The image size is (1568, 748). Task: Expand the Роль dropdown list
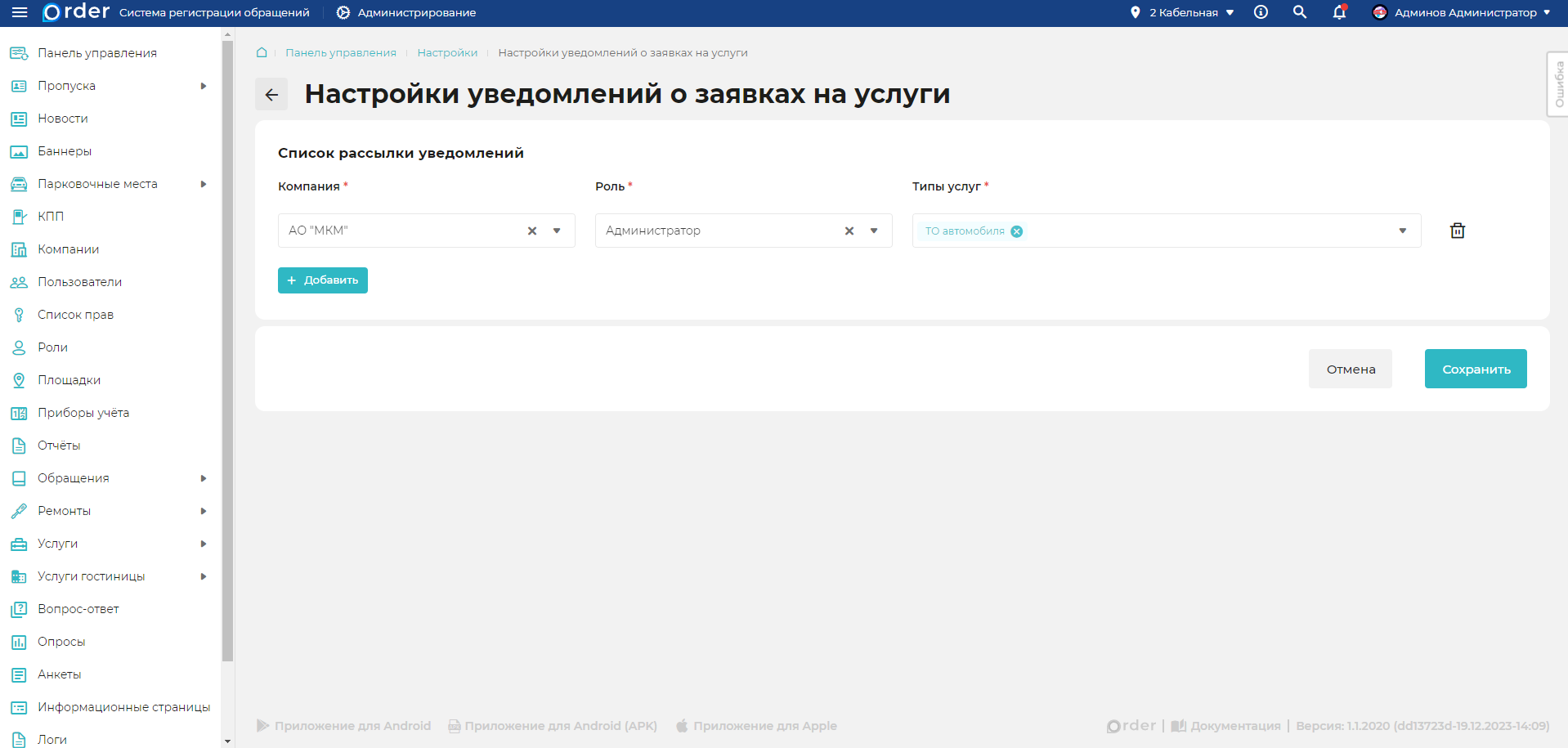click(x=874, y=231)
